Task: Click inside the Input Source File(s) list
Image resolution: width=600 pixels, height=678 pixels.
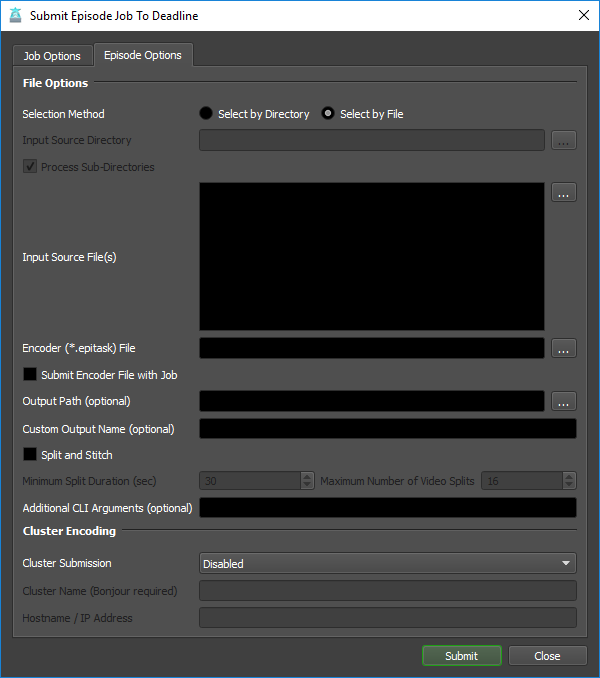Action: [372, 256]
